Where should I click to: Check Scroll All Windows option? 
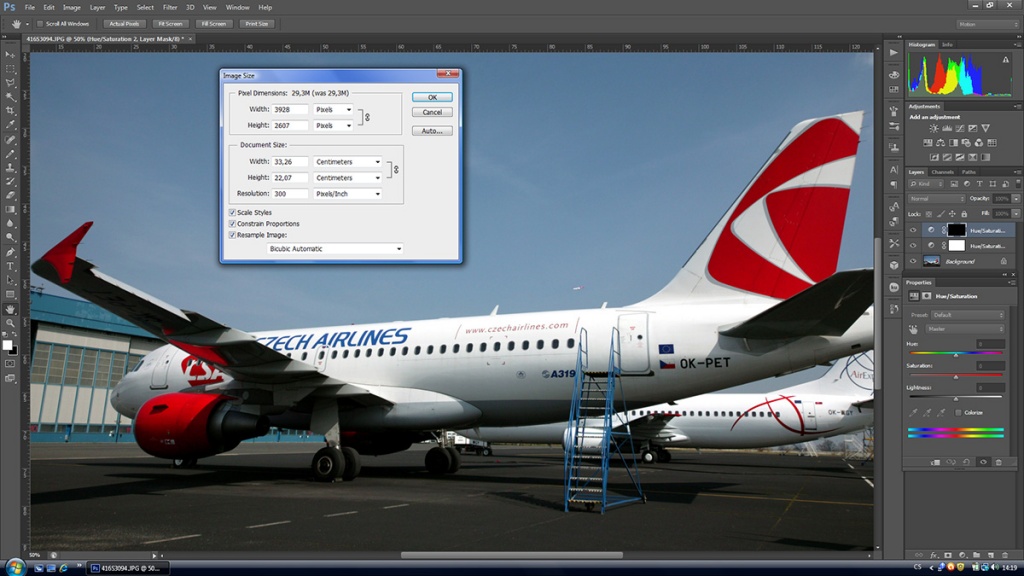point(40,24)
